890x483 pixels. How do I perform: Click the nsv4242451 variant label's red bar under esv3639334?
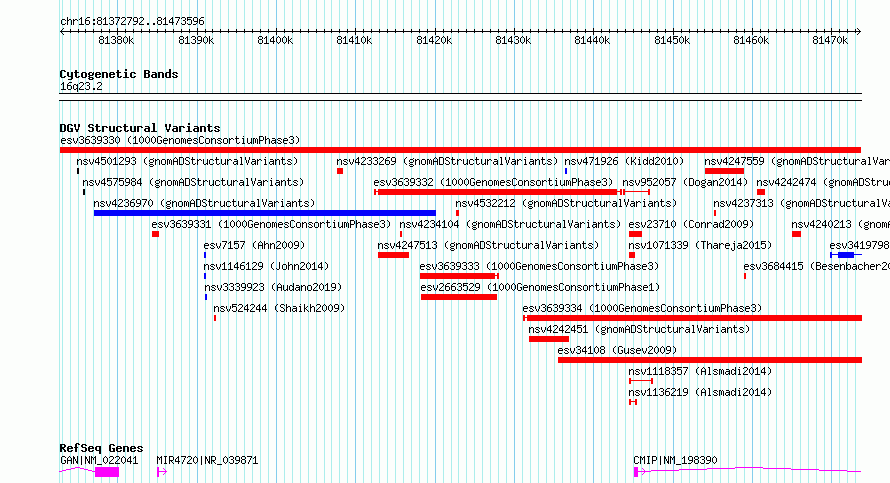click(549, 339)
